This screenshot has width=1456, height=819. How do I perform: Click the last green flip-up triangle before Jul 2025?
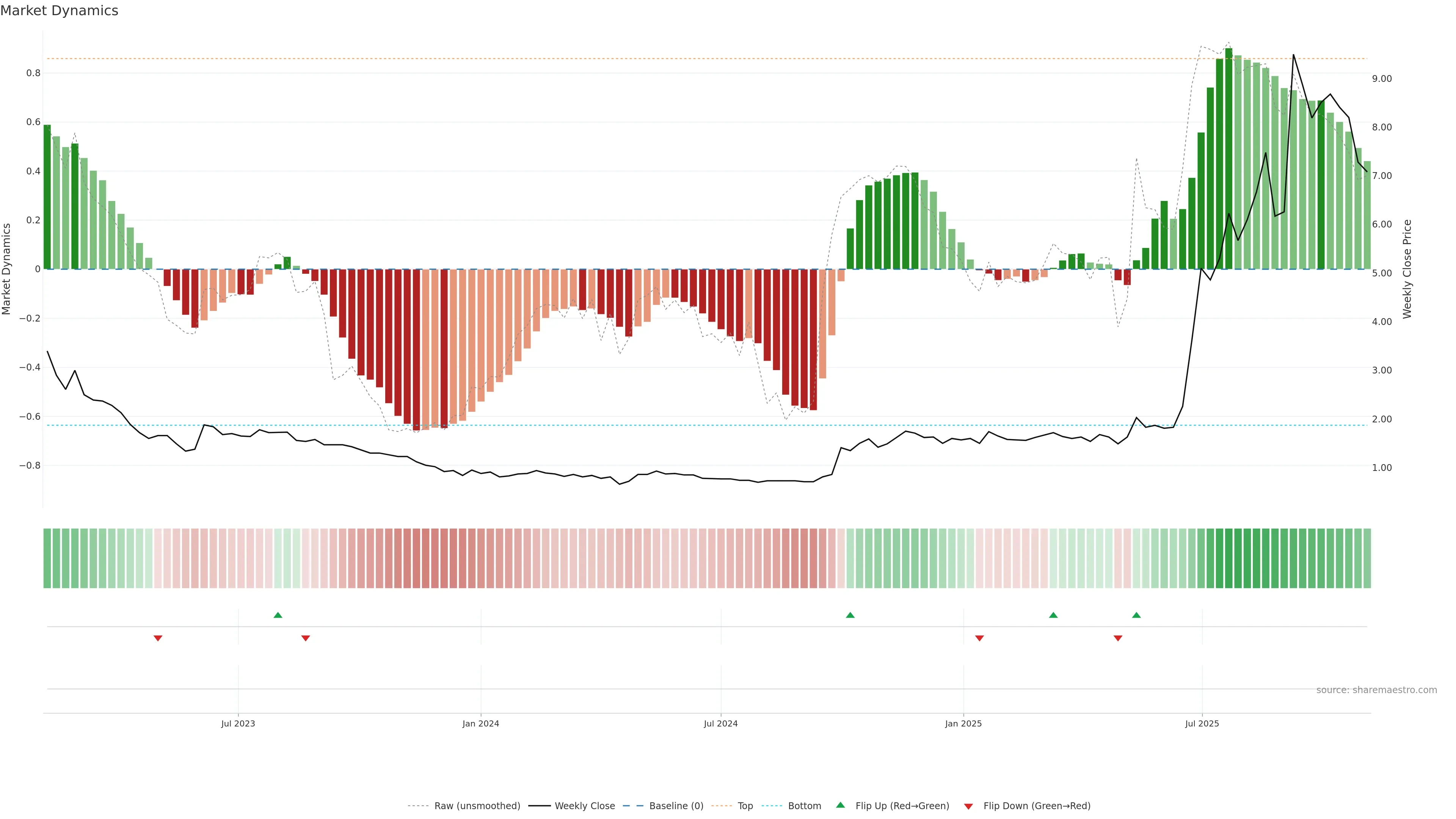[x=1136, y=615]
